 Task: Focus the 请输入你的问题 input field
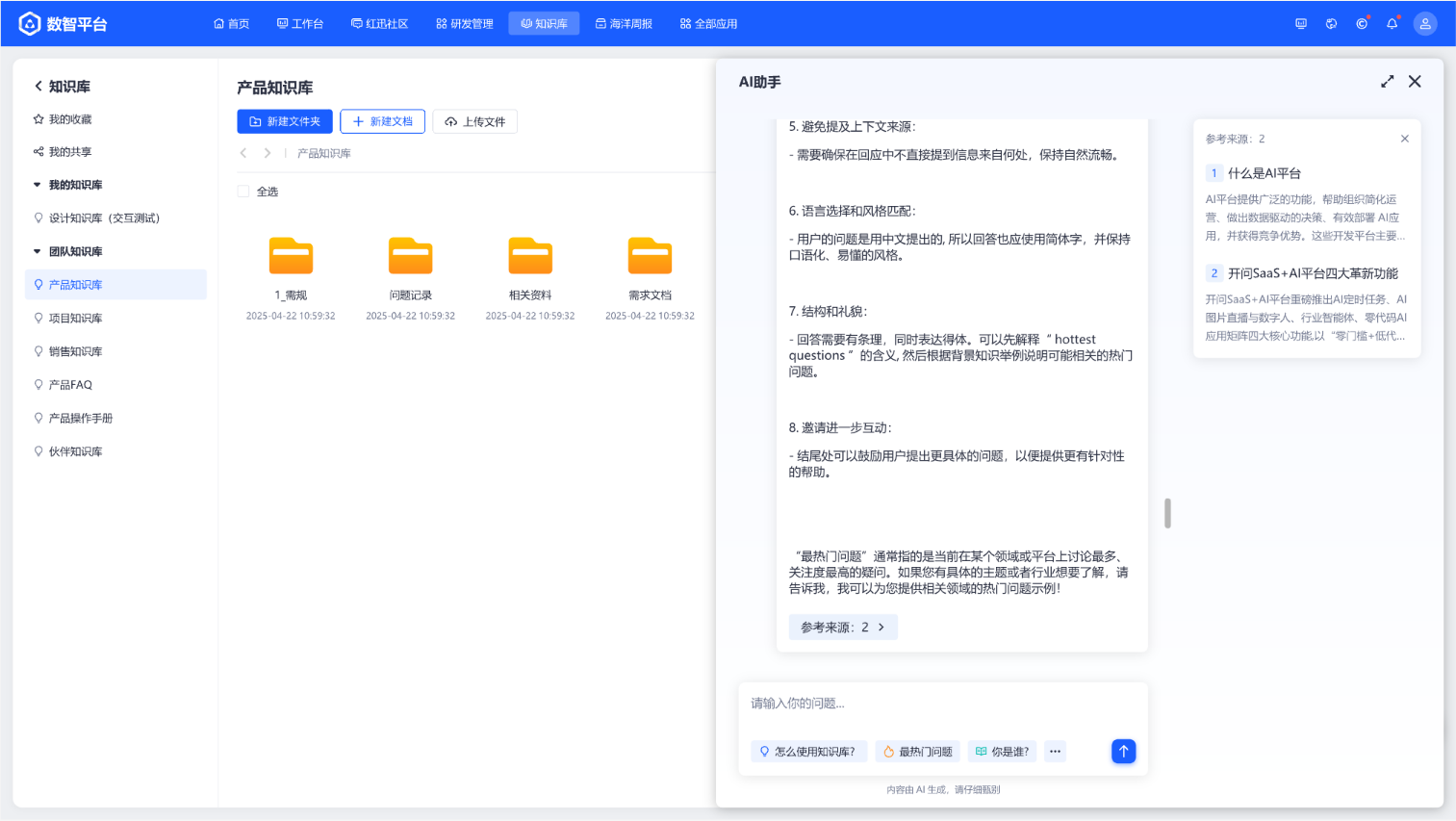click(943, 705)
